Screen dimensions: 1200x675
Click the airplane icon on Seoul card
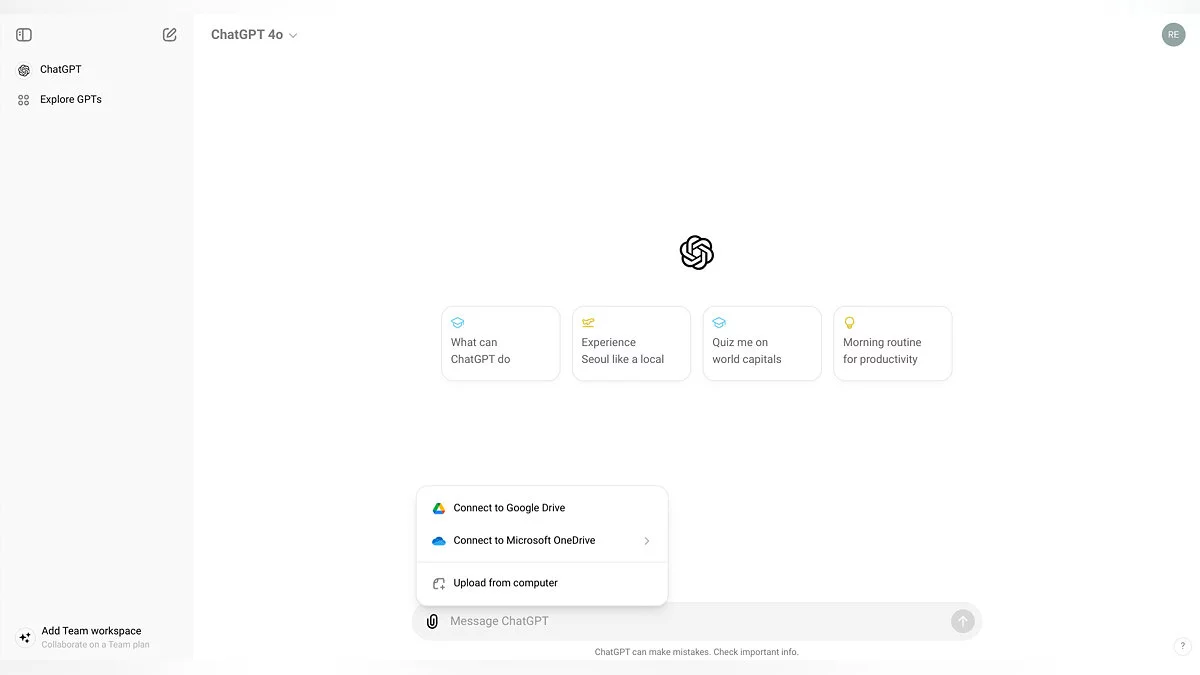[x=588, y=323]
